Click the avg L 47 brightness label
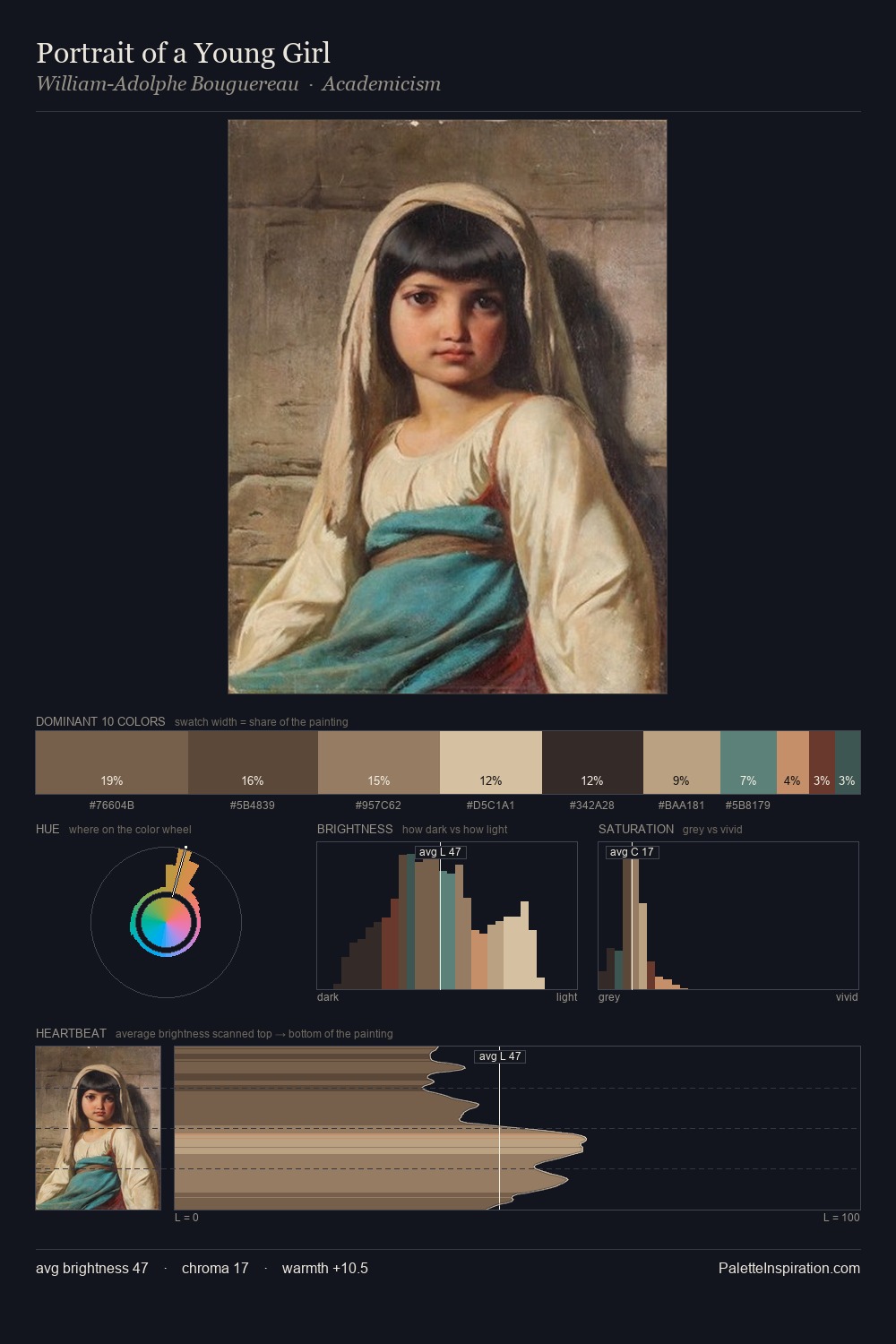Image resolution: width=896 pixels, height=1344 pixels. (x=440, y=852)
